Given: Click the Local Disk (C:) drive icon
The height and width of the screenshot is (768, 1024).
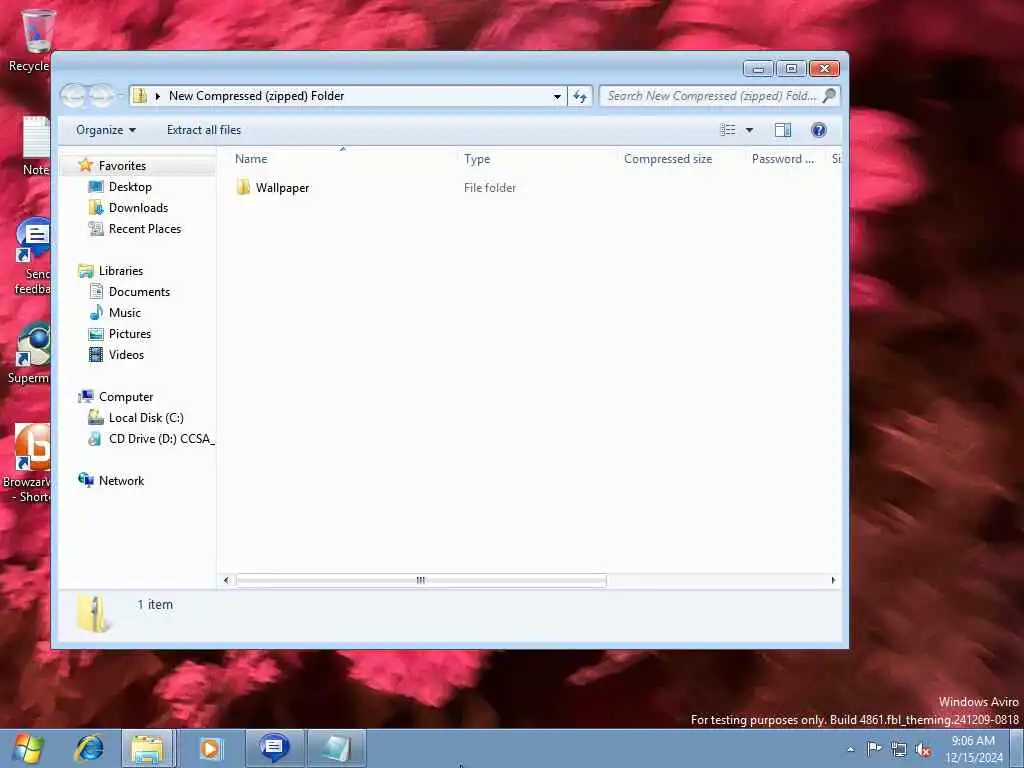Looking at the screenshot, I should [96, 417].
